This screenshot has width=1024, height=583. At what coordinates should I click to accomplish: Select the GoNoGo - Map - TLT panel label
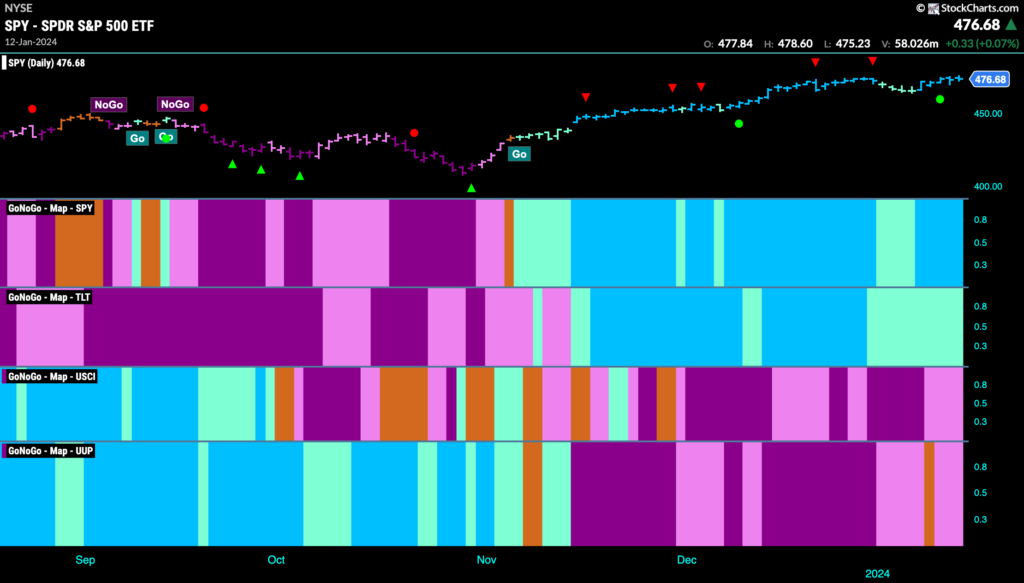49,297
